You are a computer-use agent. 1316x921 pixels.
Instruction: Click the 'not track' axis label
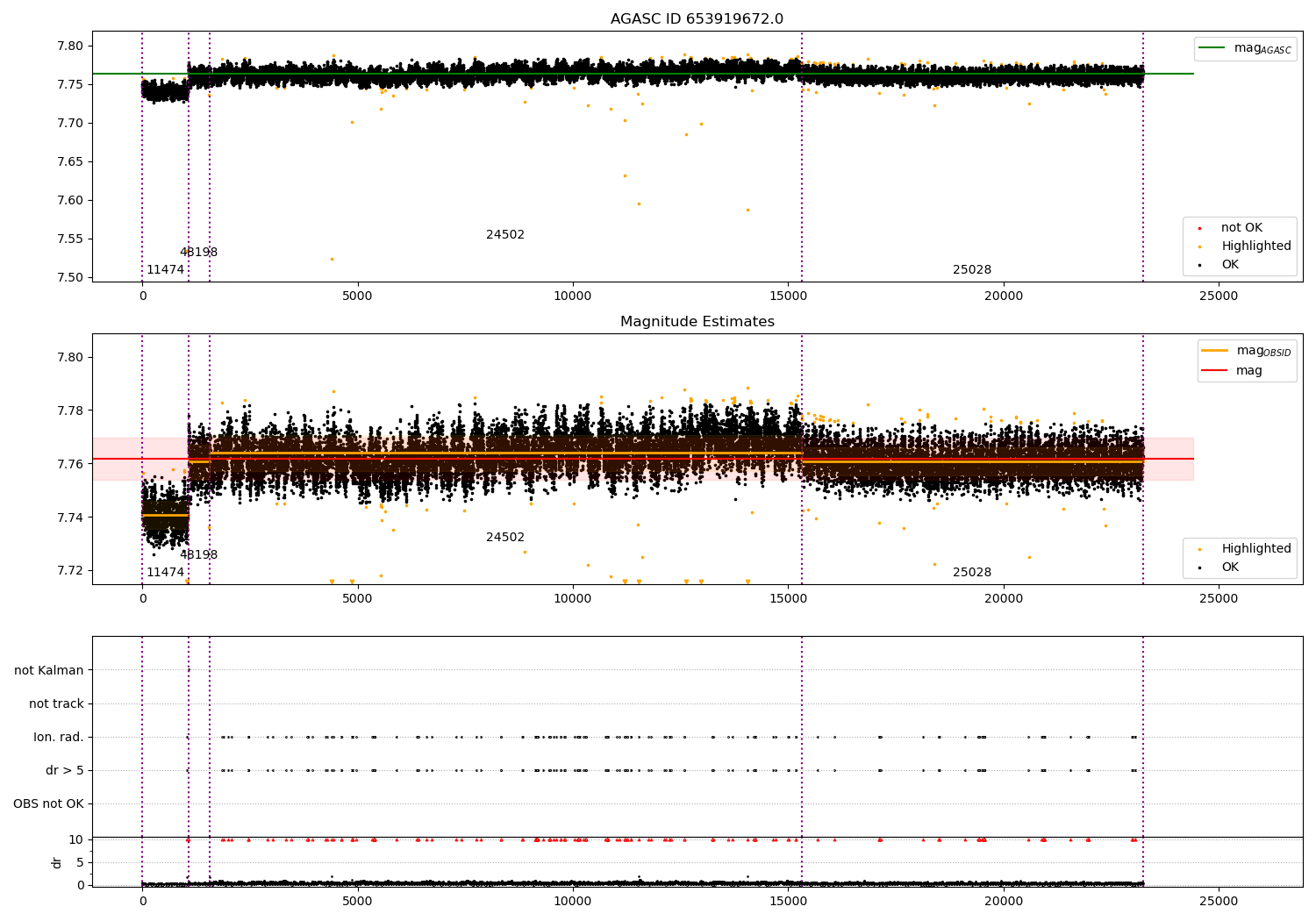click(x=56, y=704)
